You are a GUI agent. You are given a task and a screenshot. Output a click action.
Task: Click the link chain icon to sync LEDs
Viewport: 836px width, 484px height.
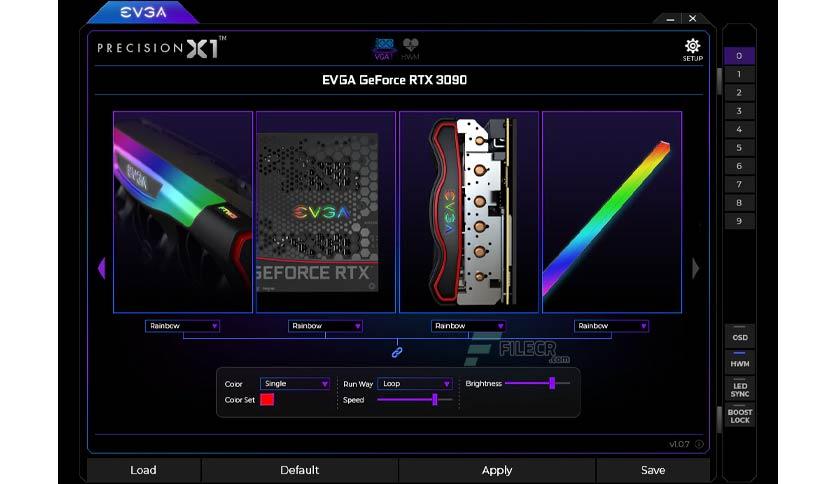point(397,352)
